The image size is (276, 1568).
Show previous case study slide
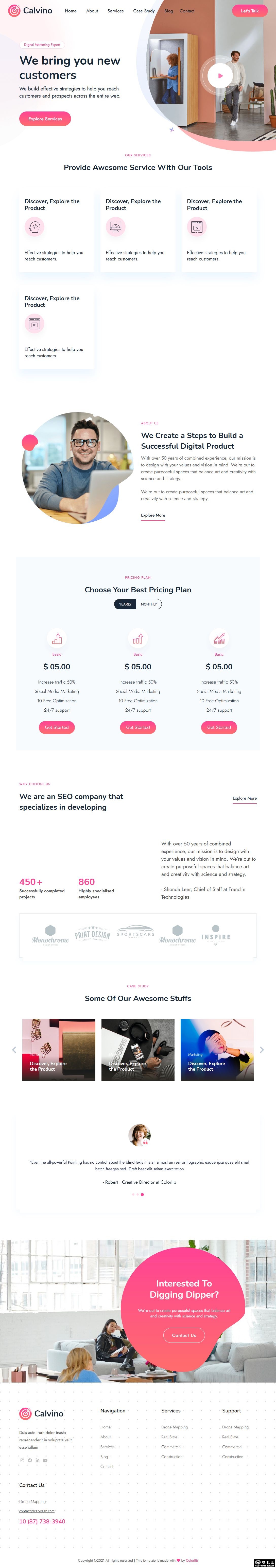pyautogui.click(x=14, y=1049)
